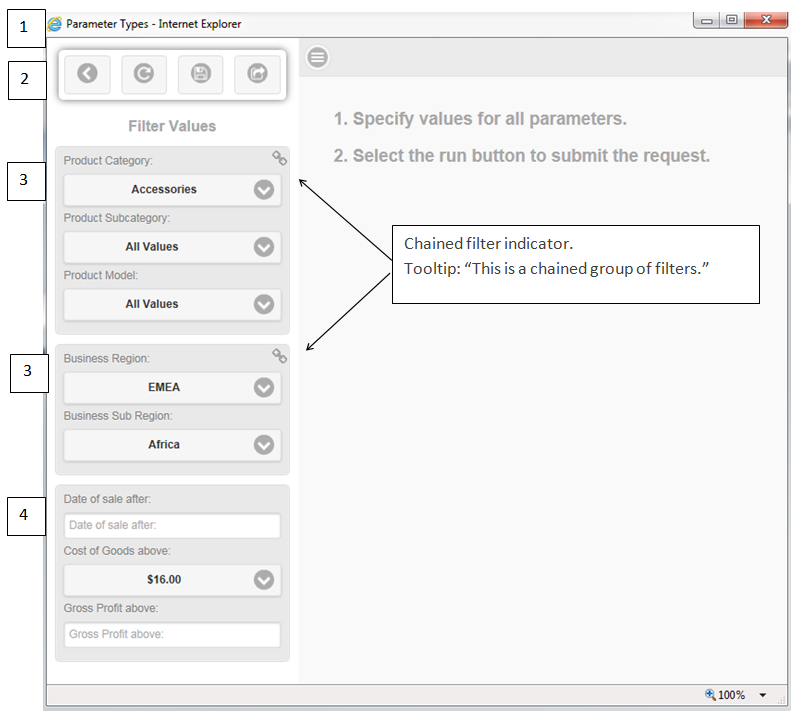Click chained filter link icon beside Product Category
This screenshot has height=714, width=798.
pyautogui.click(x=279, y=158)
